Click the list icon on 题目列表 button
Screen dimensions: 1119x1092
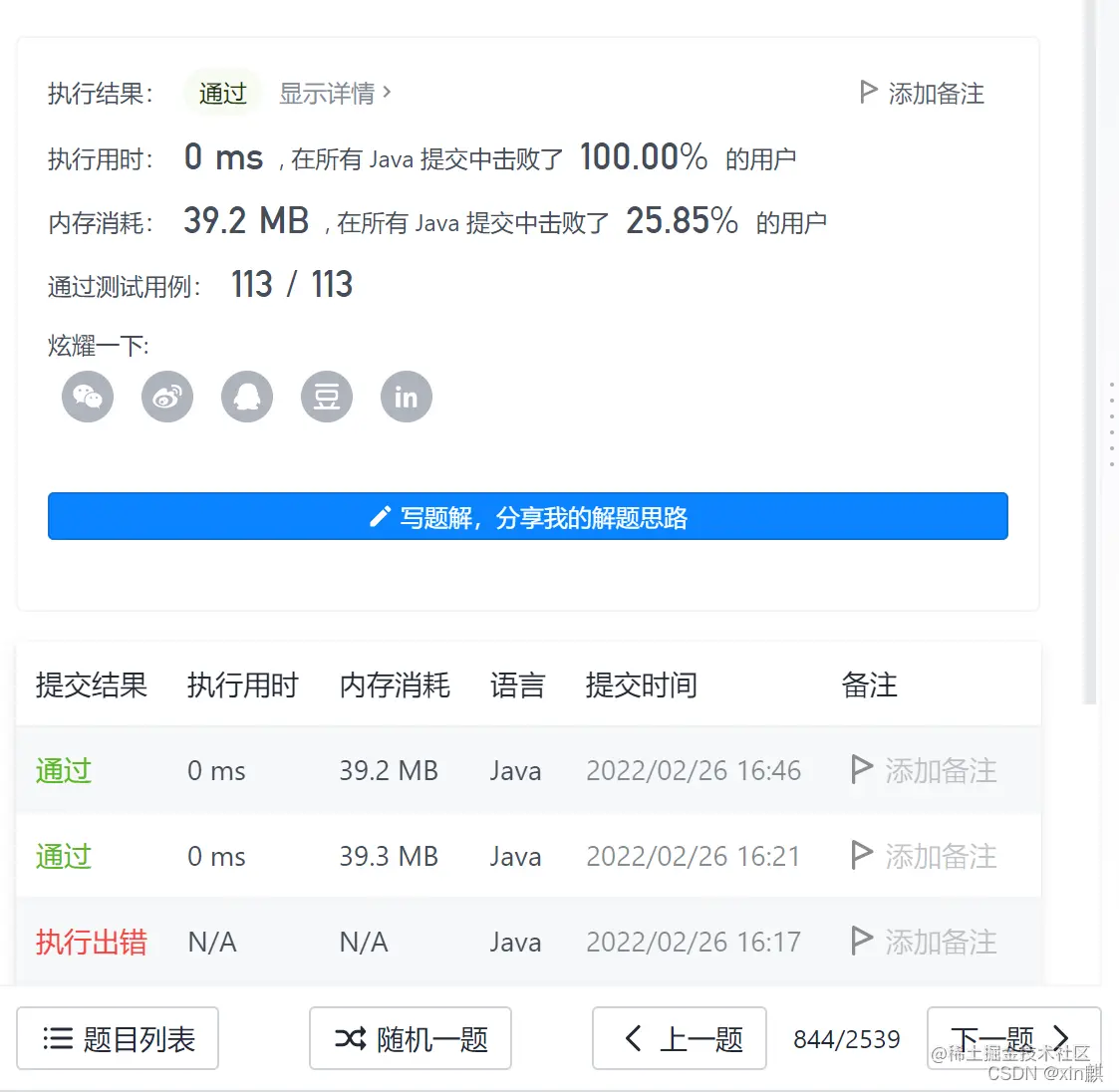57,1038
